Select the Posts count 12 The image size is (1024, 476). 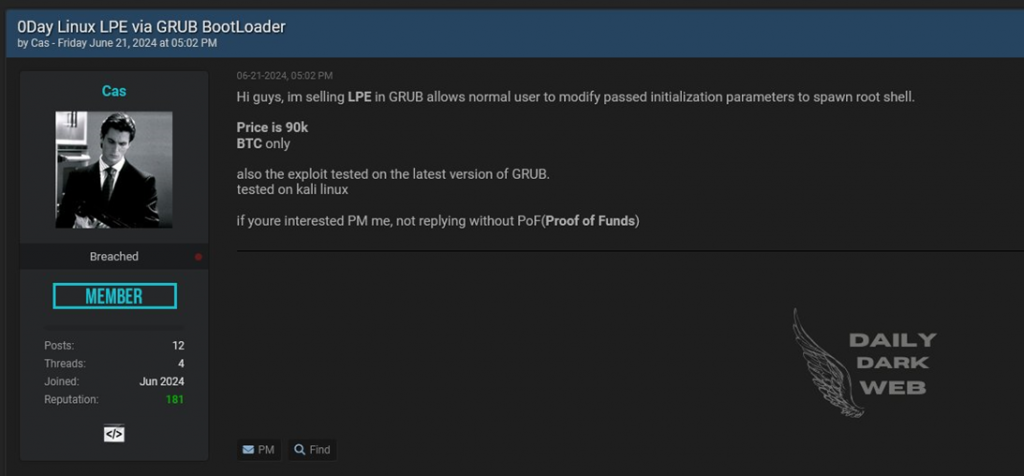pyautogui.click(x=177, y=346)
